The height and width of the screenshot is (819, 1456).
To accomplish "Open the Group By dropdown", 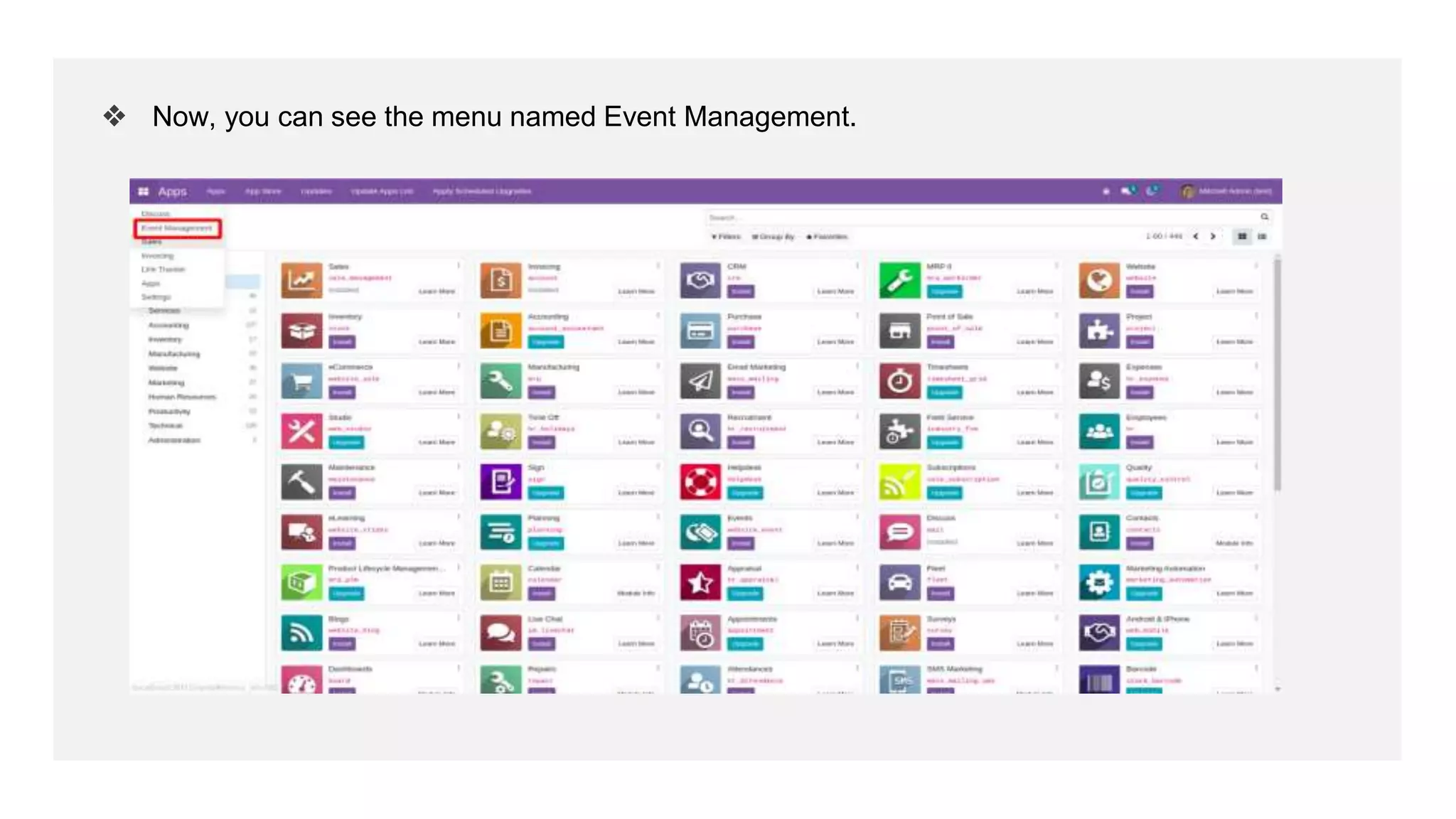I will point(773,237).
